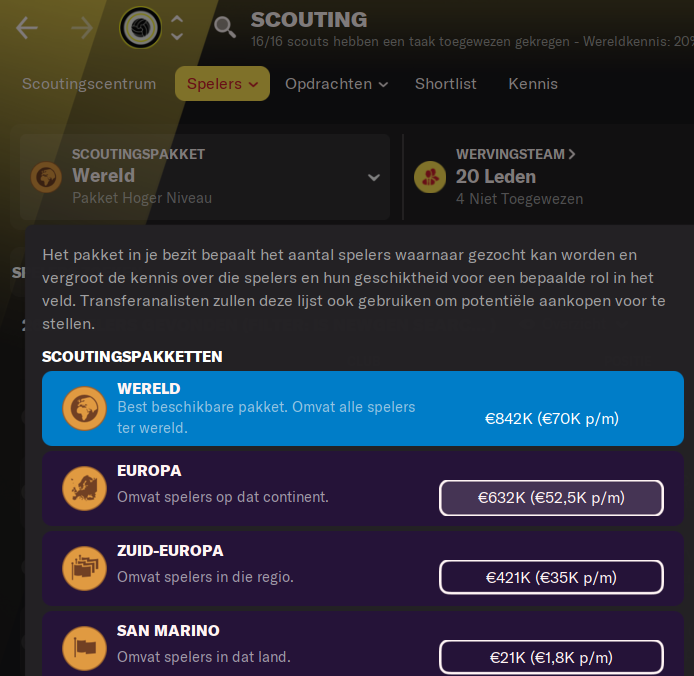Collapse the Scoutingspakket Wereld dropdown chevron
The image size is (694, 676).
(374, 178)
